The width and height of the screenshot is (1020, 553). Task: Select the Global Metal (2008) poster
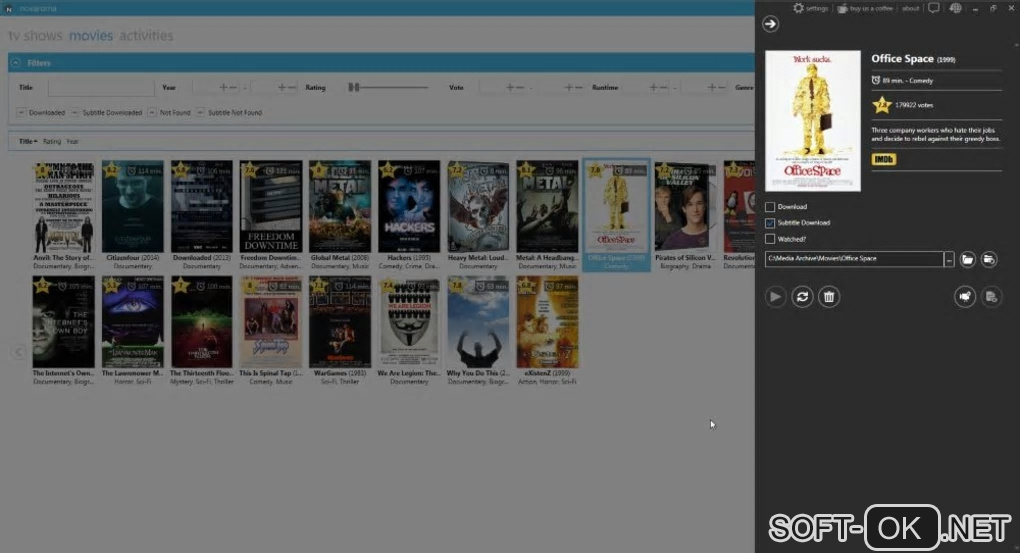(340, 207)
